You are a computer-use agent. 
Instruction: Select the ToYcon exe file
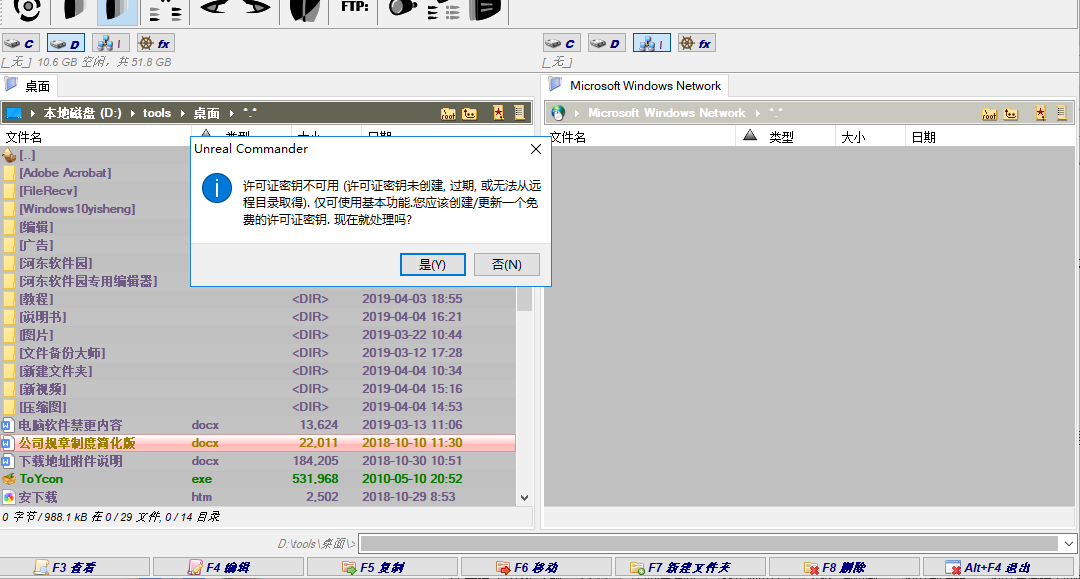pos(258,478)
